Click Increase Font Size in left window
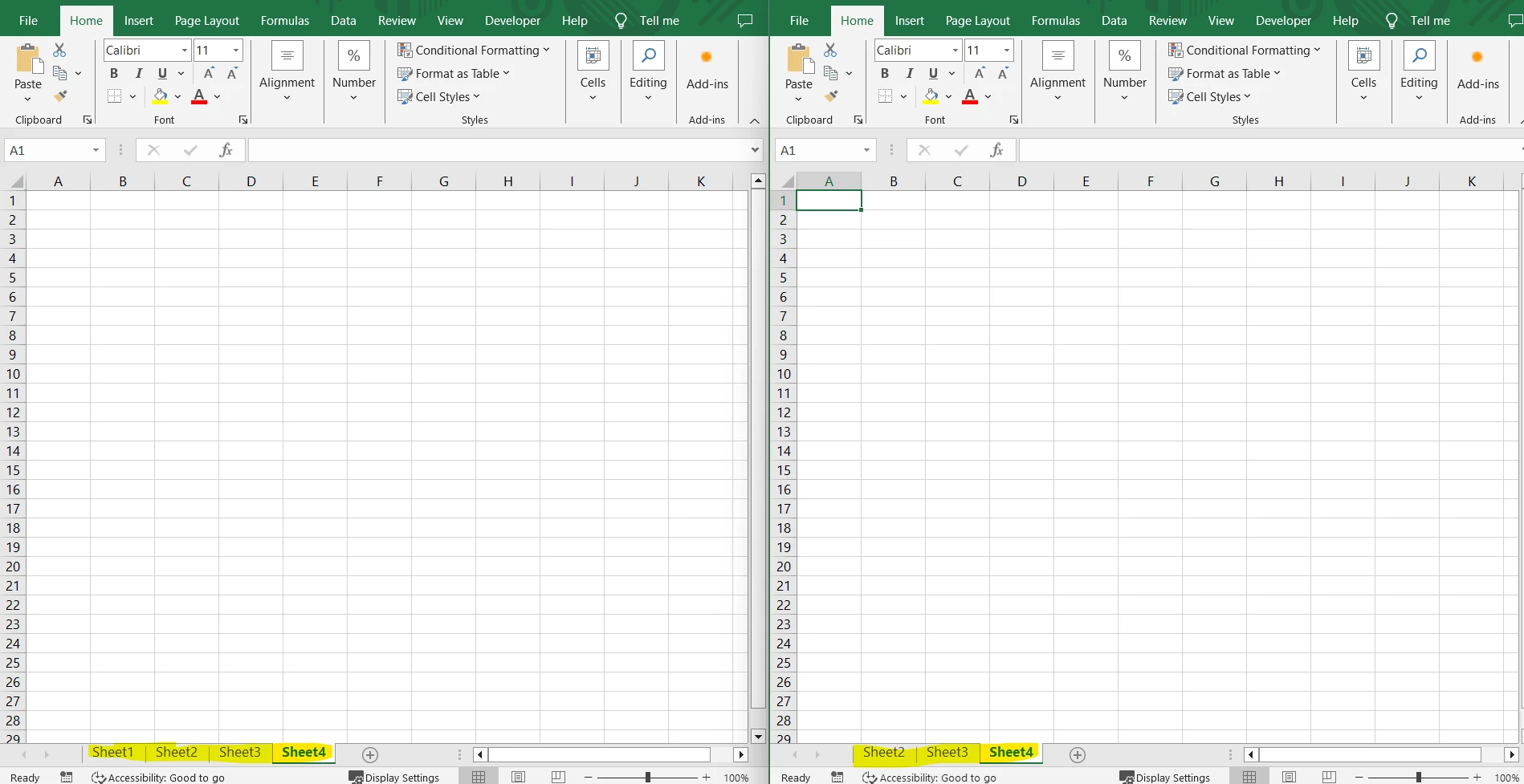The width and height of the screenshot is (1524, 784). click(209, 74)
